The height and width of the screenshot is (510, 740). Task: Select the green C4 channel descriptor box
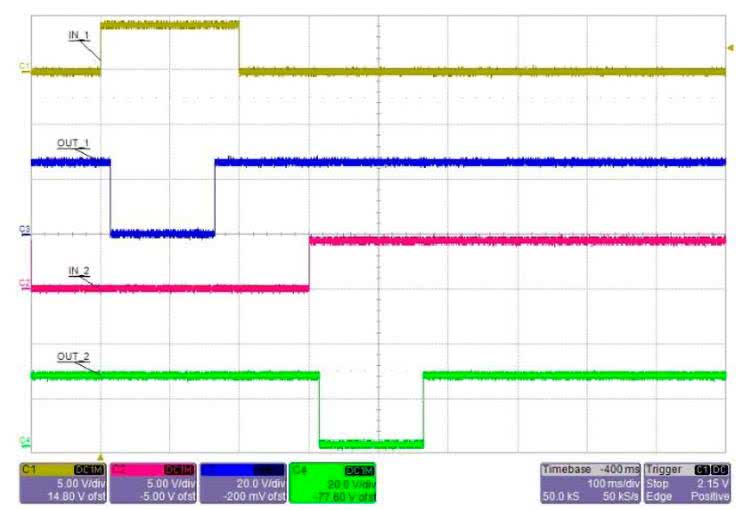click(x=332, y=483)
